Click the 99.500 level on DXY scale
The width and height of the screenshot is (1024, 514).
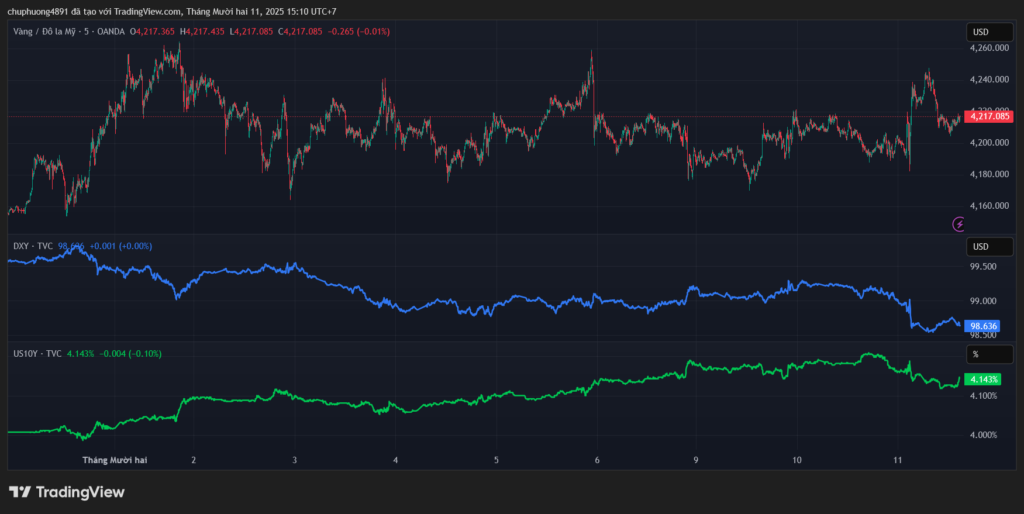click(x=985, y=267)
